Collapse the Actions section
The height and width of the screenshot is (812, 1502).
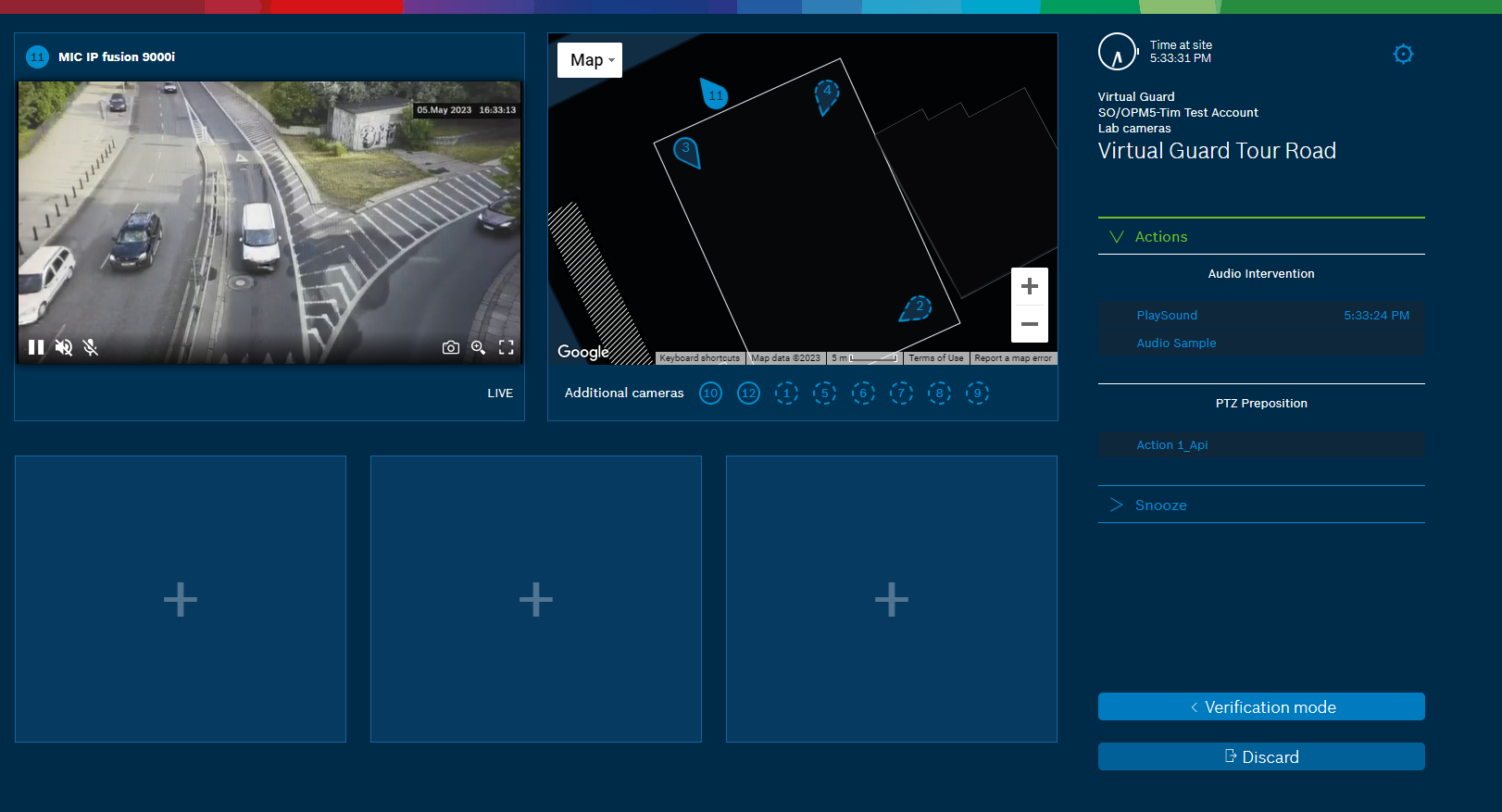1160,237
